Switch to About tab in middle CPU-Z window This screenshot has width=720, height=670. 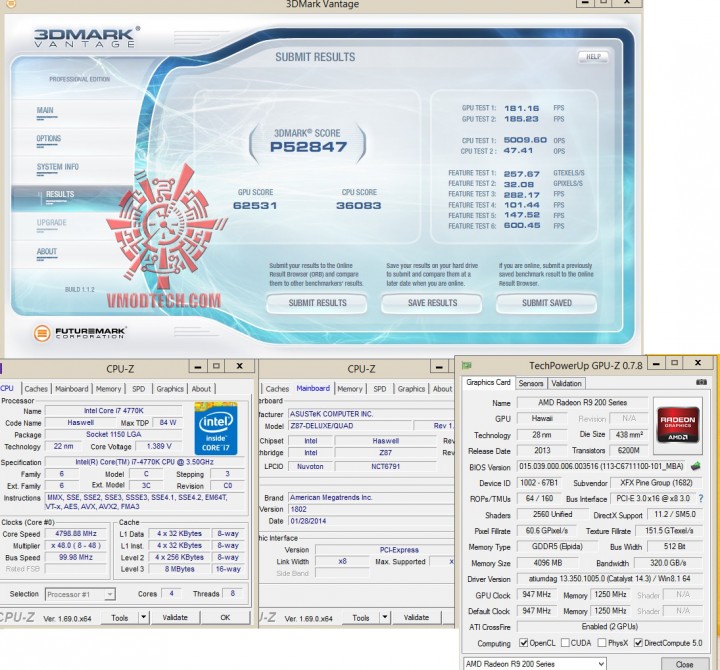coord(443,389)
